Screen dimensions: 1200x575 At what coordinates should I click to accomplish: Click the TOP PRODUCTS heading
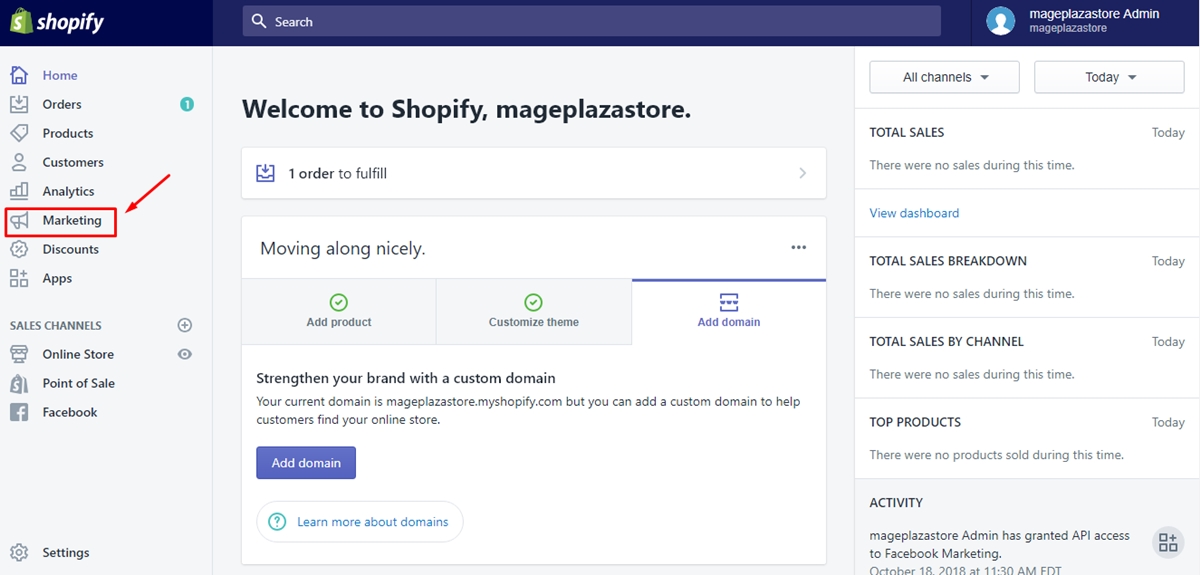[915, 422]
